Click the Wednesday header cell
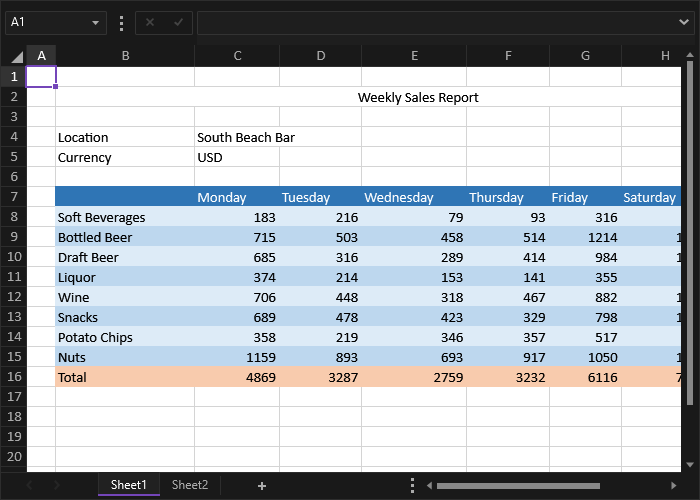Image resolution: width=700 pixels, height=500 pixels. click(414, 197)
